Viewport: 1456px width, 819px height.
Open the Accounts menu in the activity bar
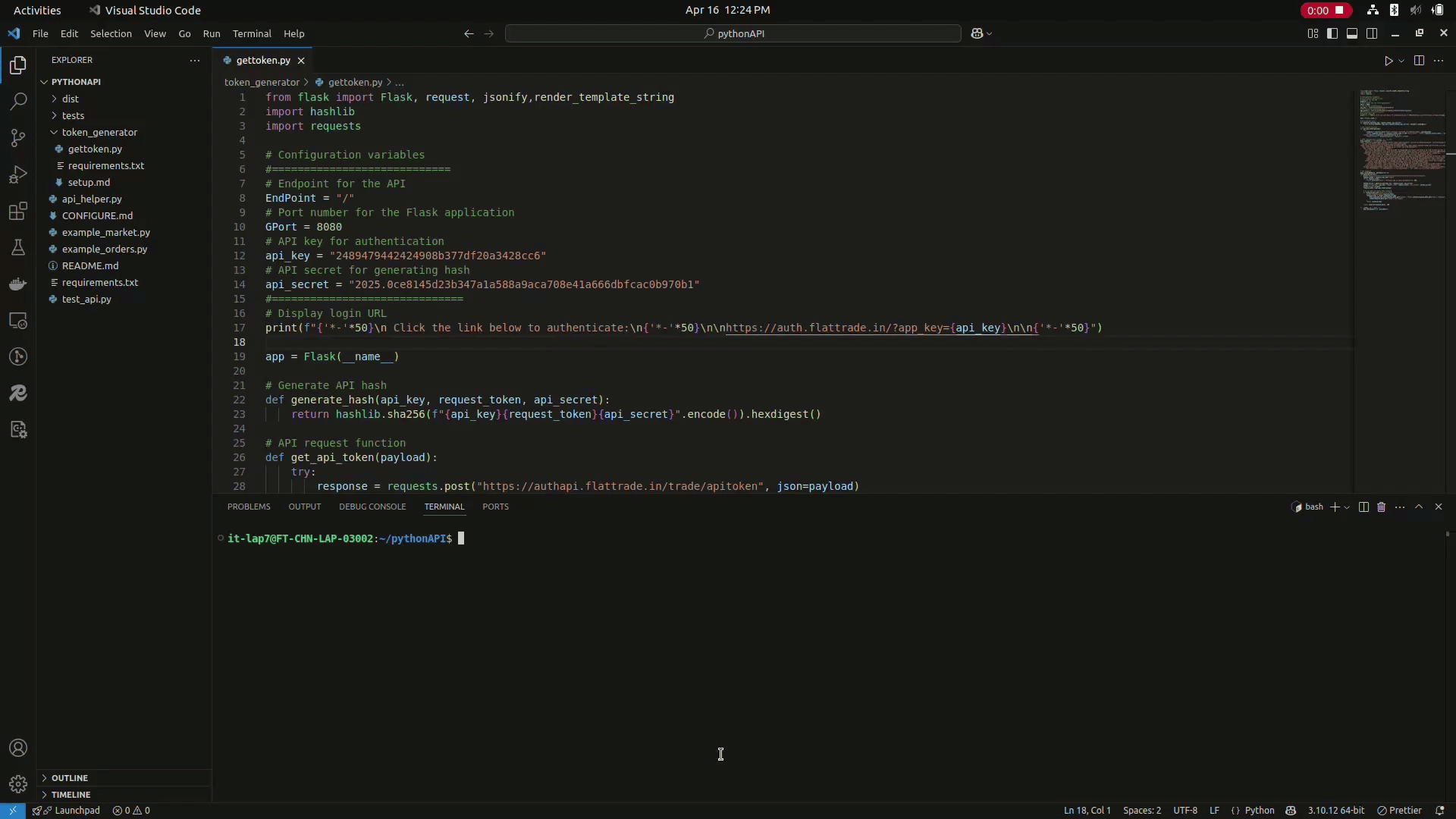(18, 748)
